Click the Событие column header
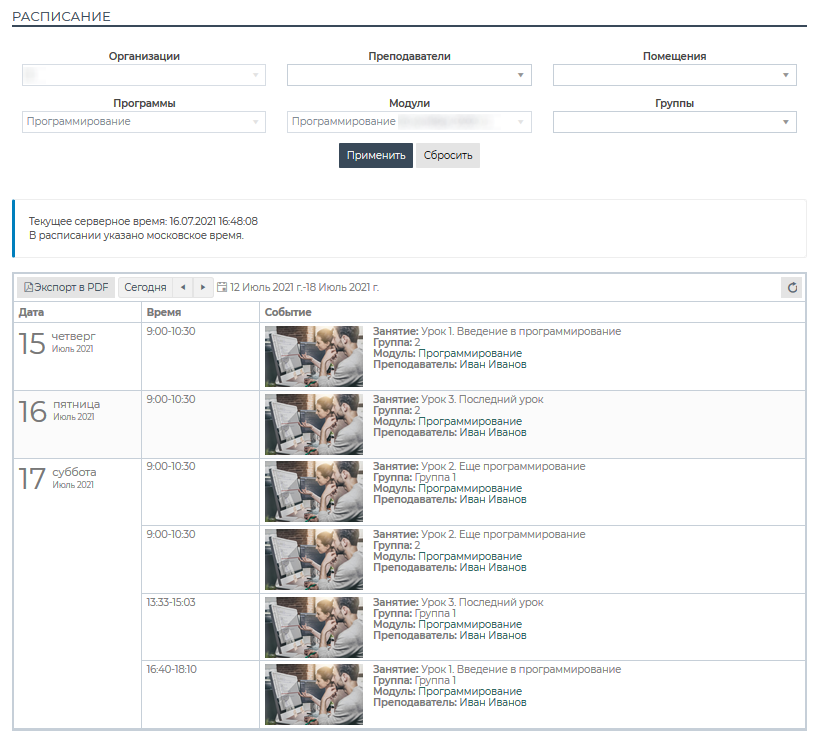Viewport: 825px width, 742px height. (288, 313)
